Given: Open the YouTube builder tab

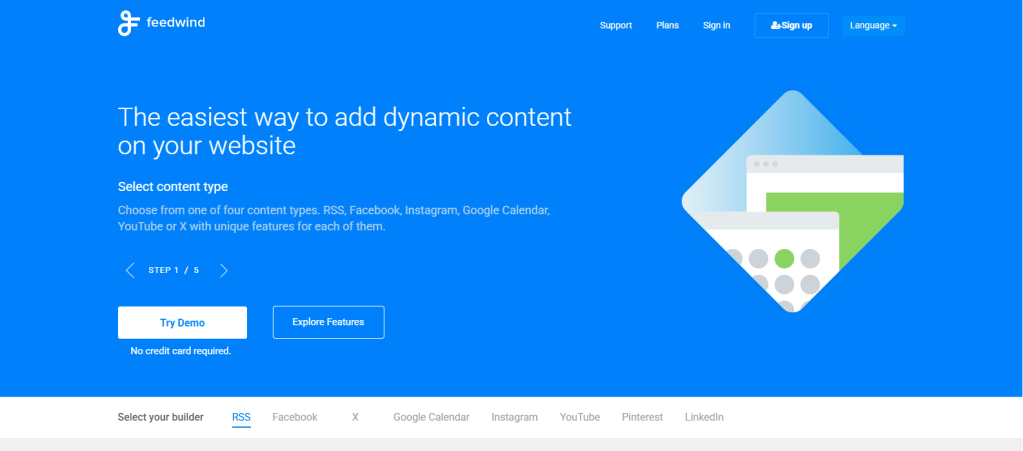Looking at the screenshot, I should 580,417.
